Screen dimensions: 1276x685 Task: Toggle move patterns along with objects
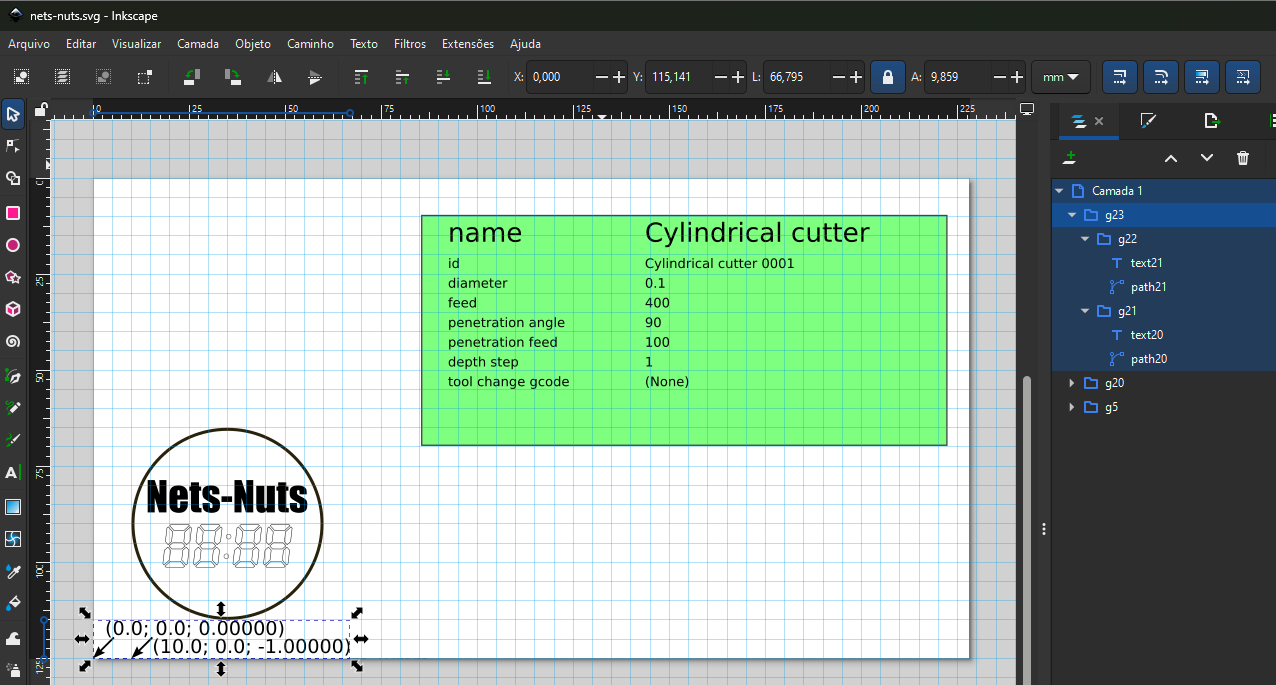tap(1241, 77)
